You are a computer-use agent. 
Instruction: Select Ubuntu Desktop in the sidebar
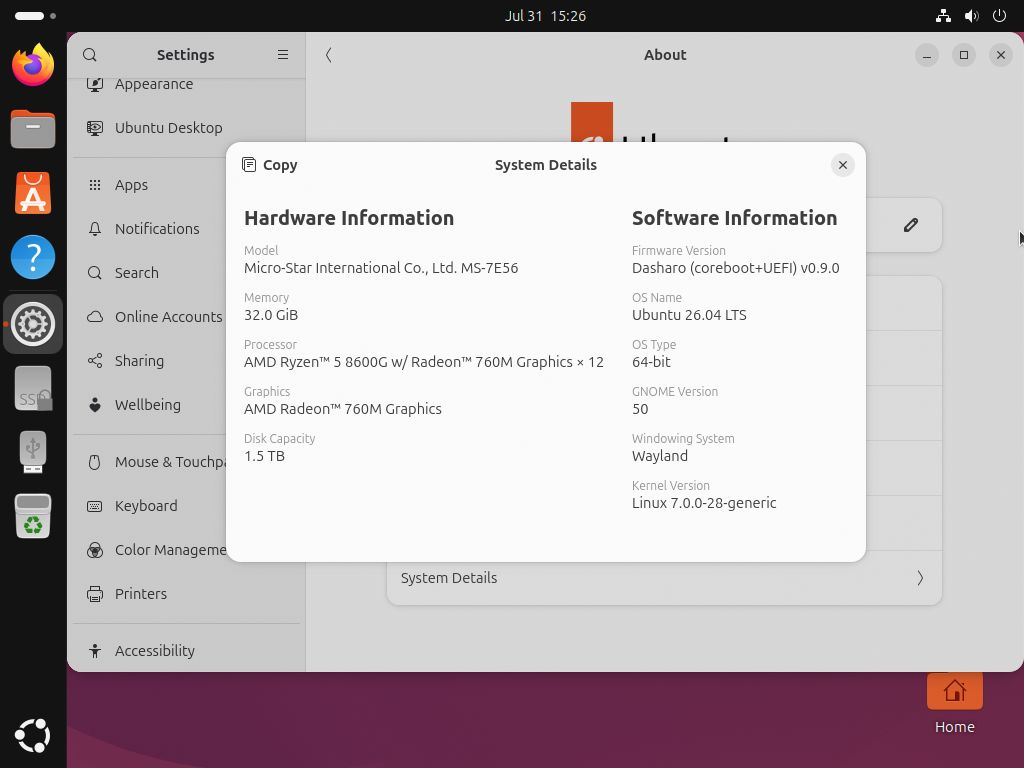click(186, 128)
